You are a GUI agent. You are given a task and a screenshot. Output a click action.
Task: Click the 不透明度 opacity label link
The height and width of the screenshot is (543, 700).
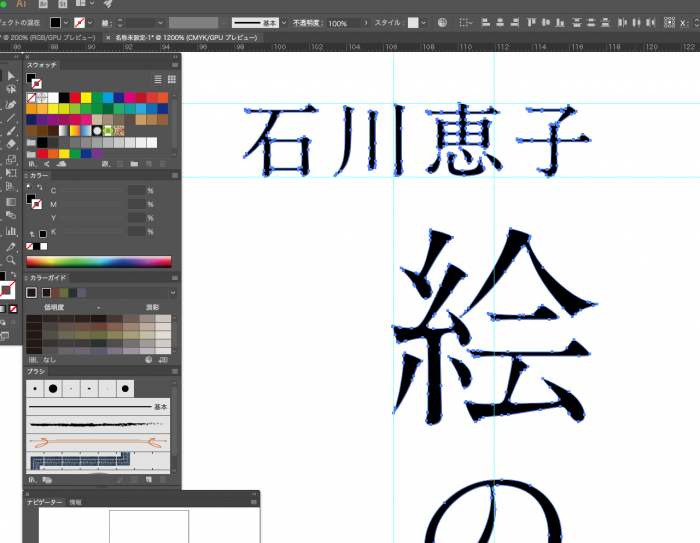[x=307, y=22]
